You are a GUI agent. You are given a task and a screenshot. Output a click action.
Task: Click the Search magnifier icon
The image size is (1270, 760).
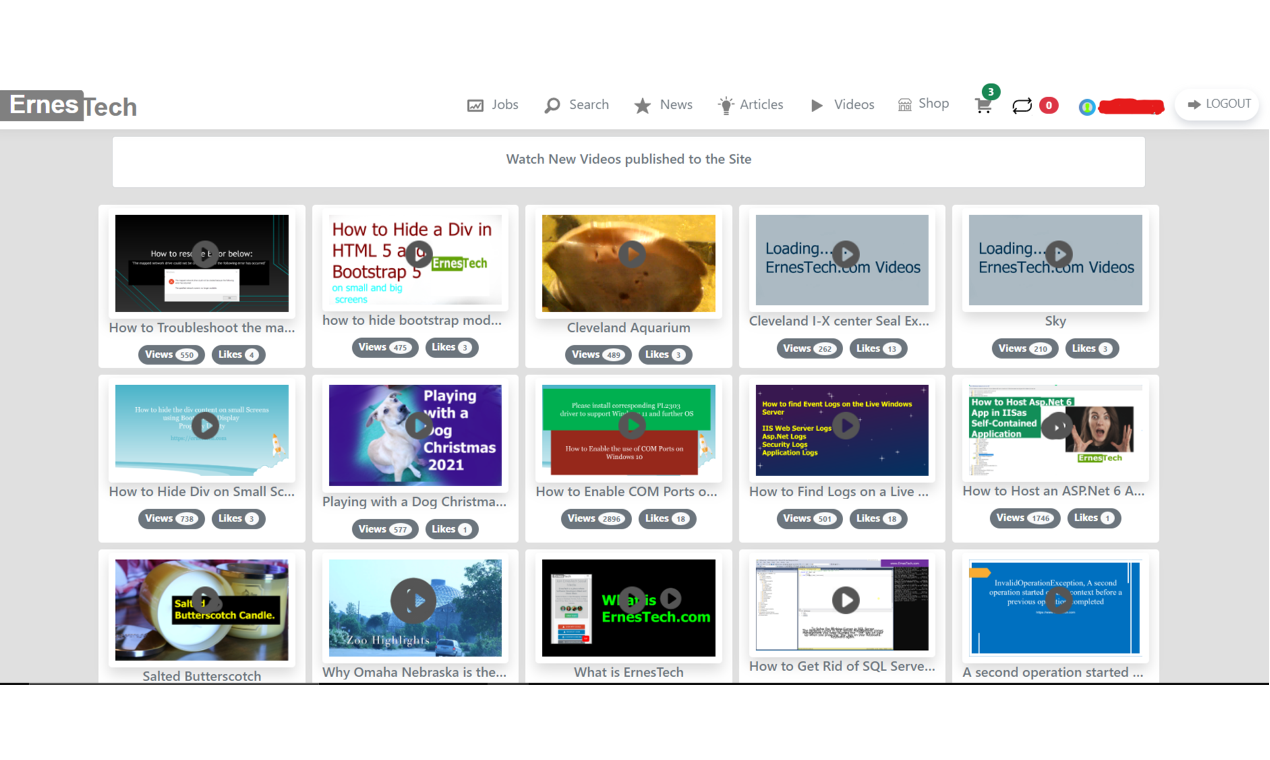tap(552, 105)
